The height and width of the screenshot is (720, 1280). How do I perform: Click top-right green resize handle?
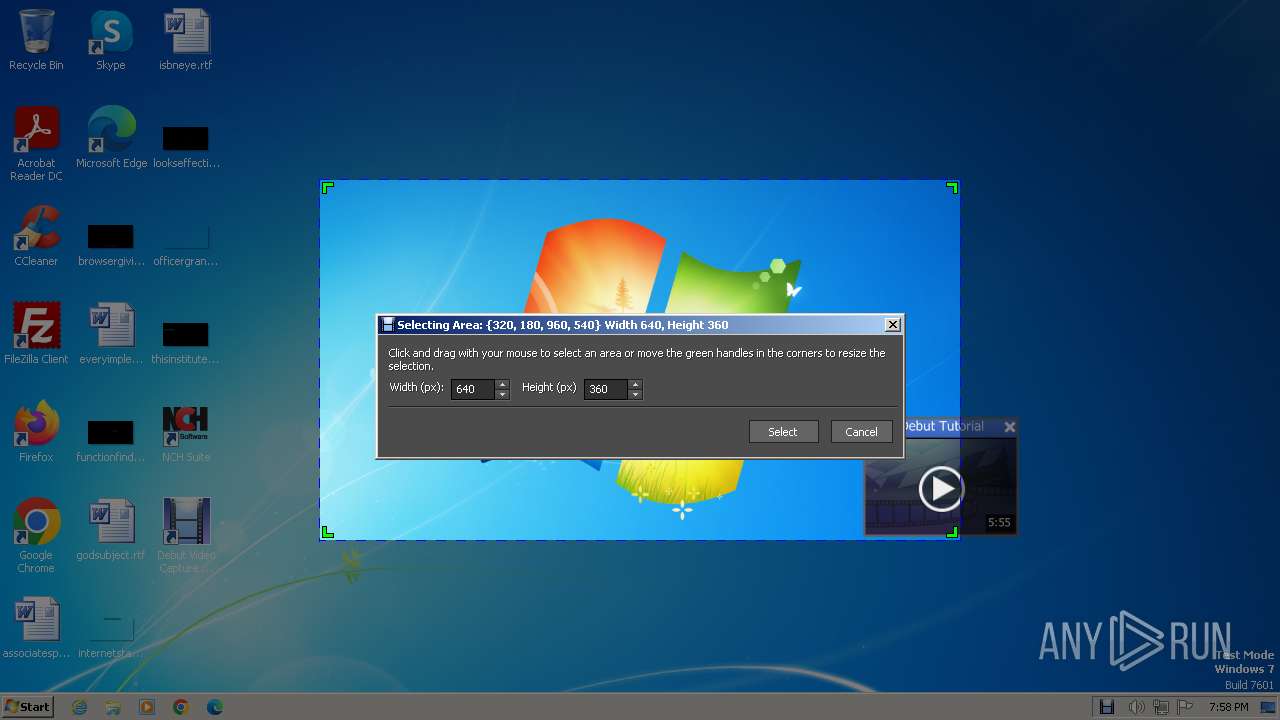(x=953, y=187)
